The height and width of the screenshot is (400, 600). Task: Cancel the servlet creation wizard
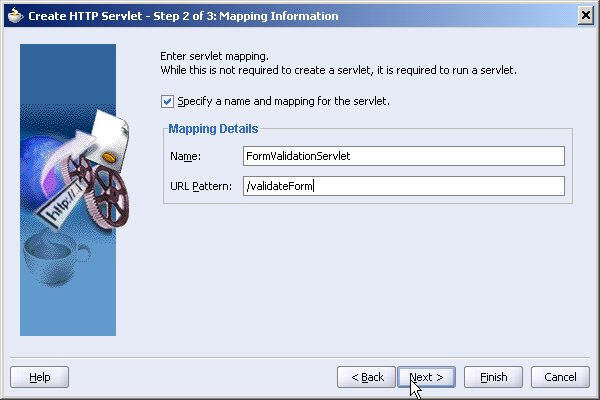(560, 377)
